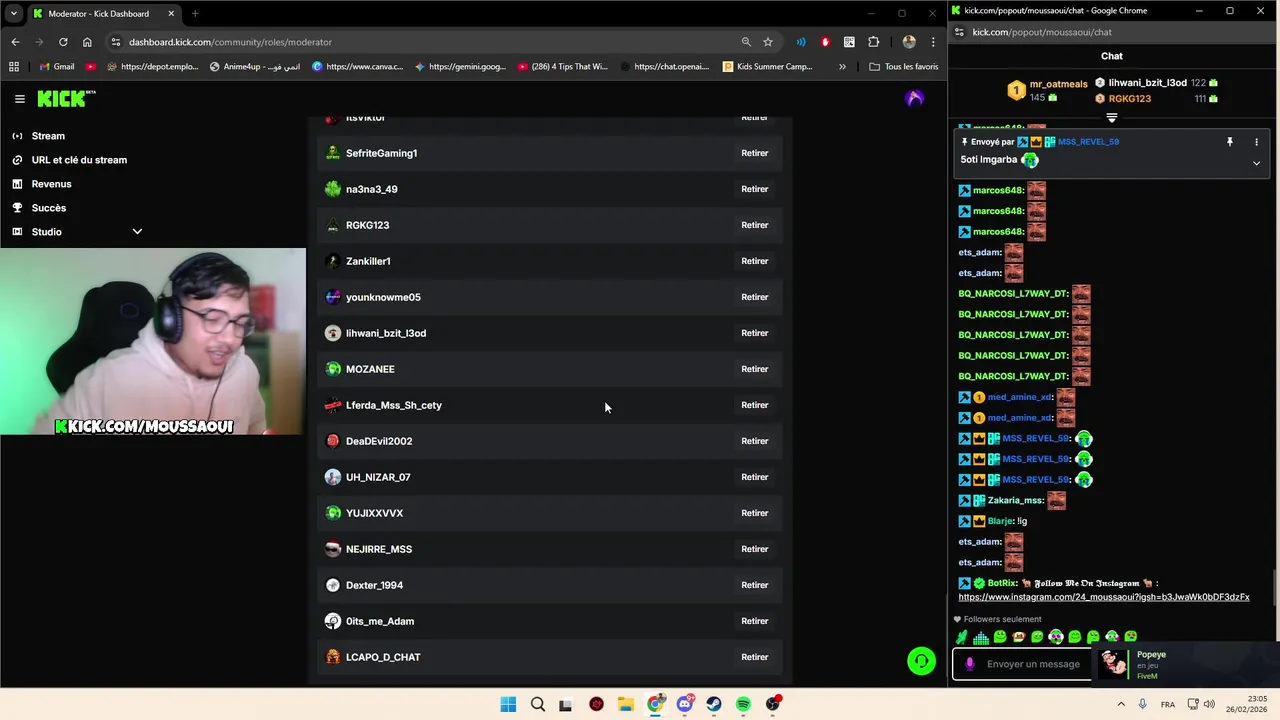Remove moderator RGKG123
Viewport: 1280px width, 720px height.
(754, 225)
